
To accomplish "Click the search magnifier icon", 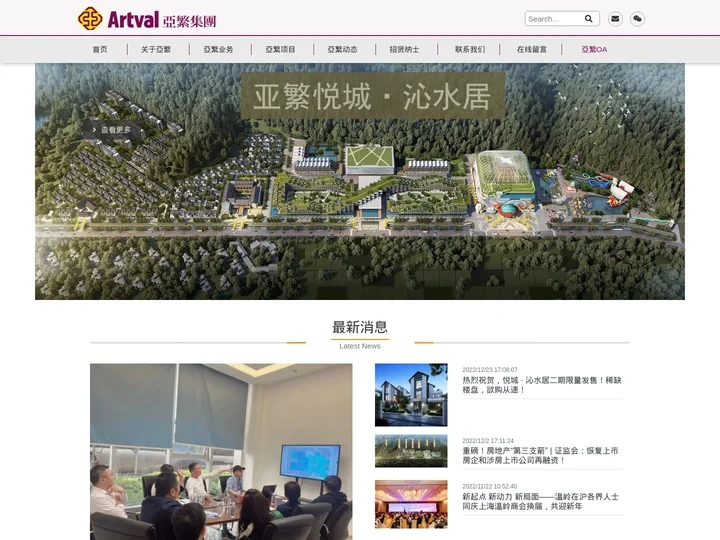I will click(x=589, y=18).
